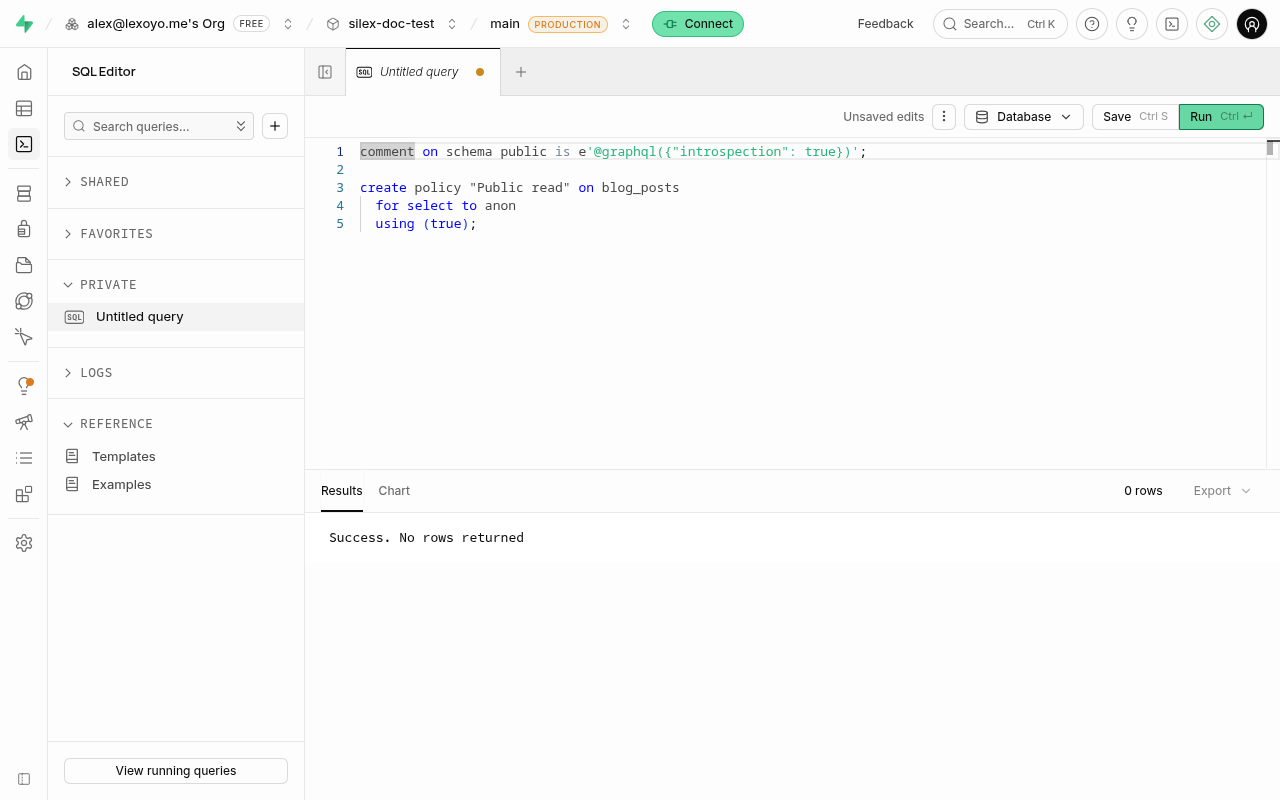The height and width of the screenshot is (800, 1280).
Task: Open the Database source dropdown
Action: click(1024, 117)
